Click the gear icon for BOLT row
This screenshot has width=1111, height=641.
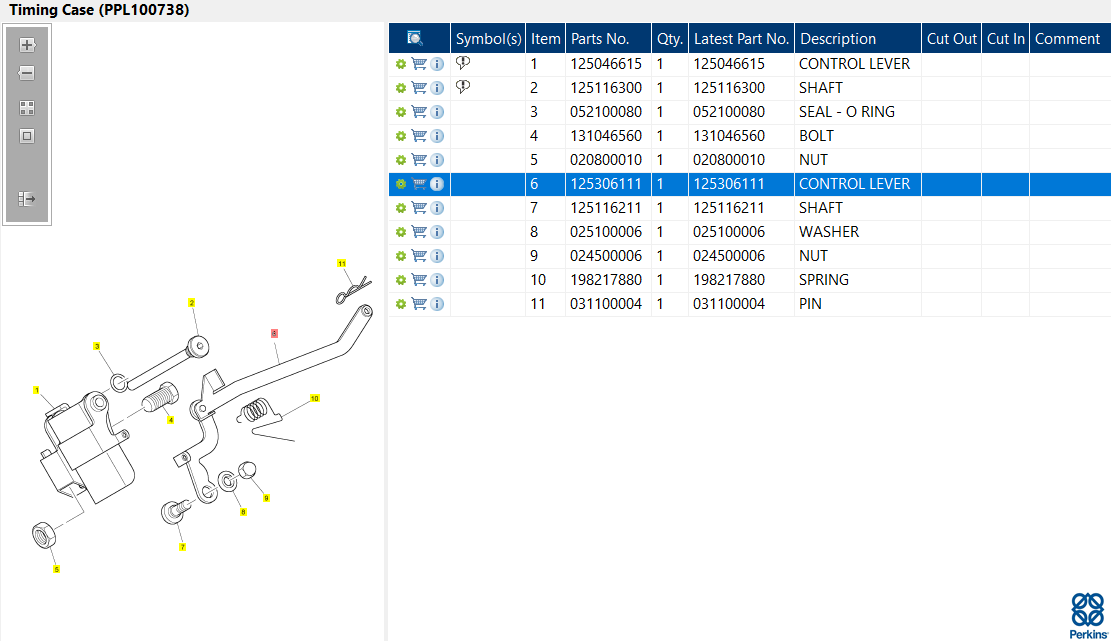[401, 136]
